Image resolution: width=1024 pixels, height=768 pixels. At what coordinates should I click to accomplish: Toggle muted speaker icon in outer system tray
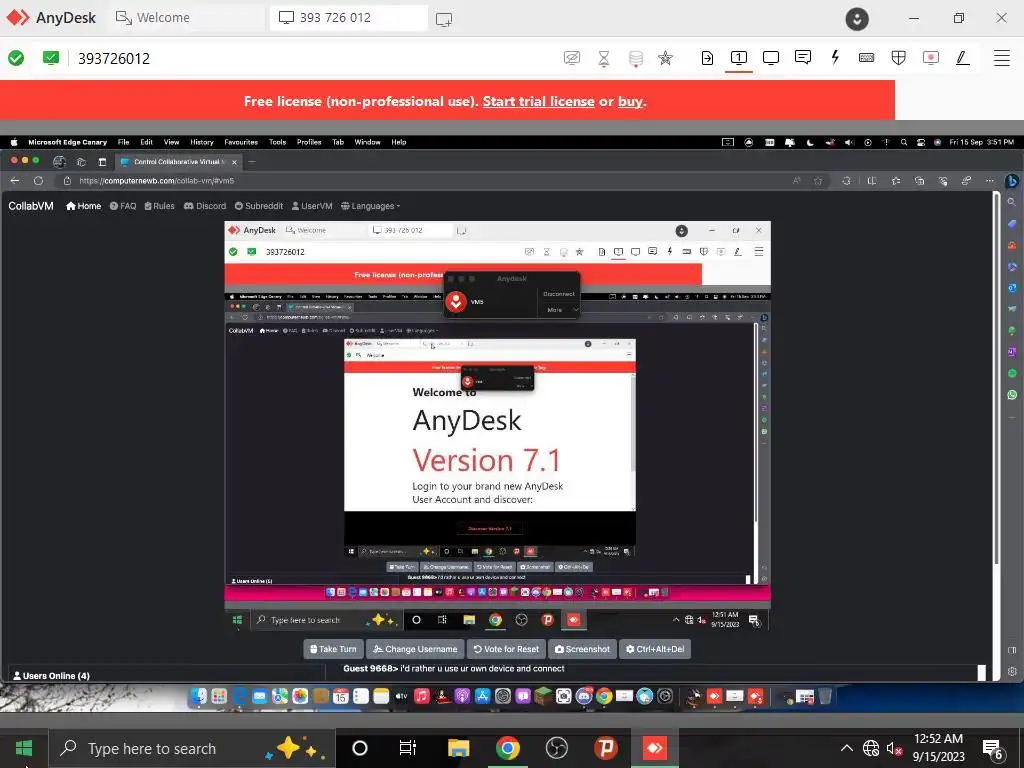(894, 748)
